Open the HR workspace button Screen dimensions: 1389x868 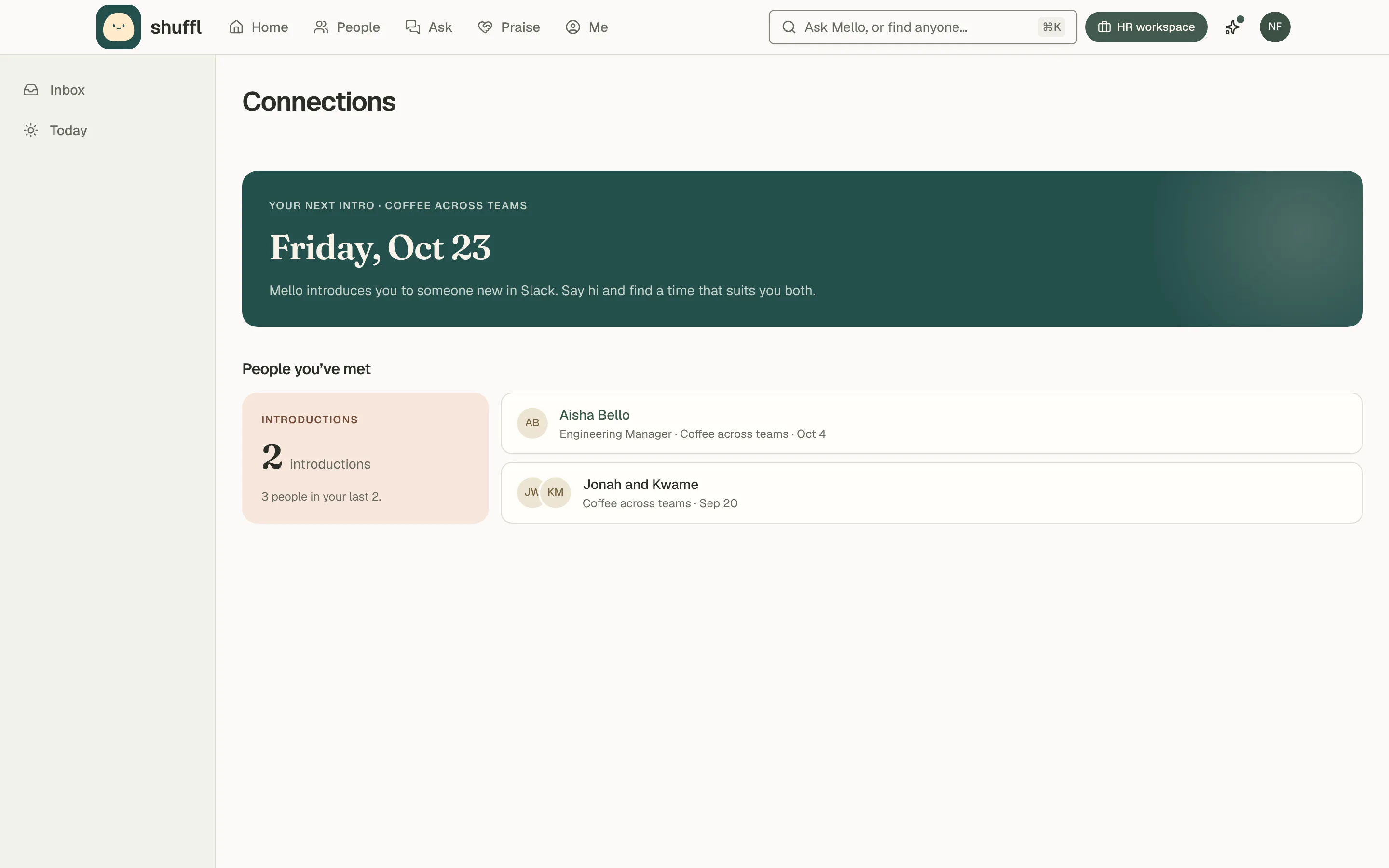[x=1145, y=27]
